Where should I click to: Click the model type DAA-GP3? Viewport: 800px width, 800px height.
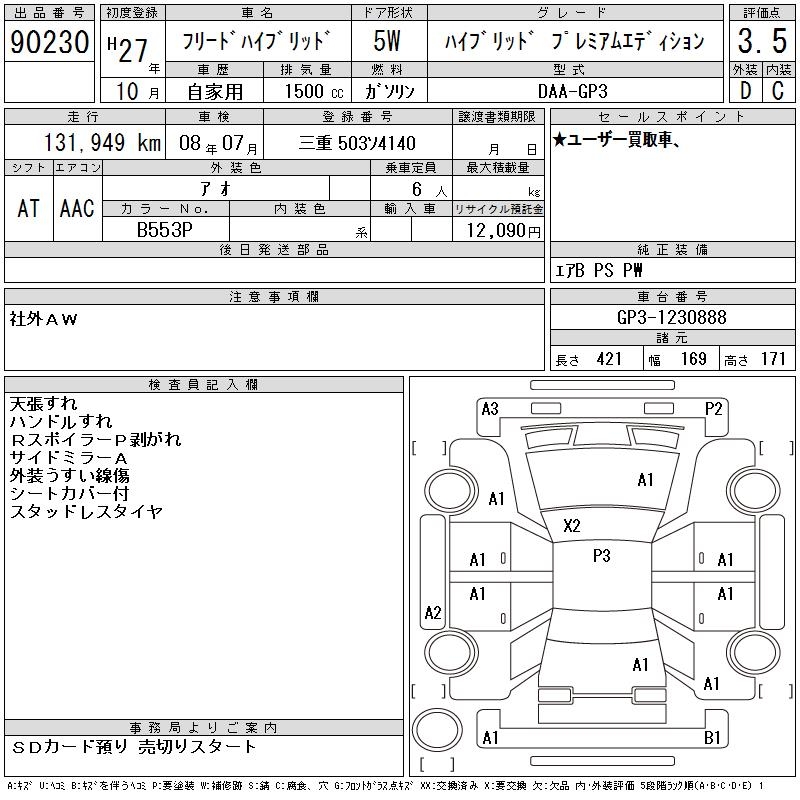579,90
